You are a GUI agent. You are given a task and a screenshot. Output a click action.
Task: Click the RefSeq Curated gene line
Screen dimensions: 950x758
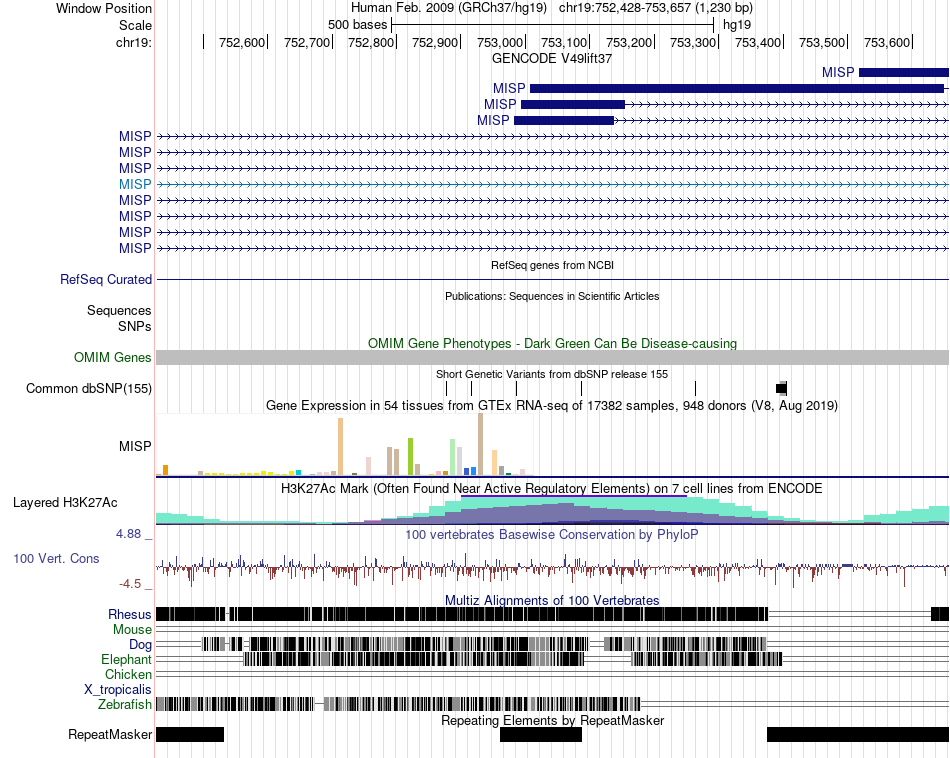(552, 279)
